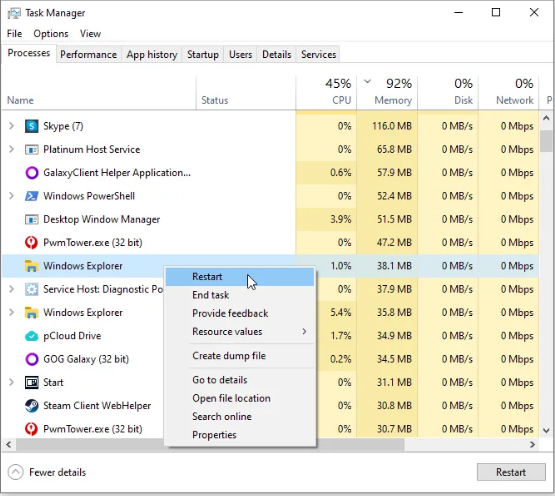This screenshot has height=496, width=555.
Task: Switch to the Users tab
Action: click(240, 55)
